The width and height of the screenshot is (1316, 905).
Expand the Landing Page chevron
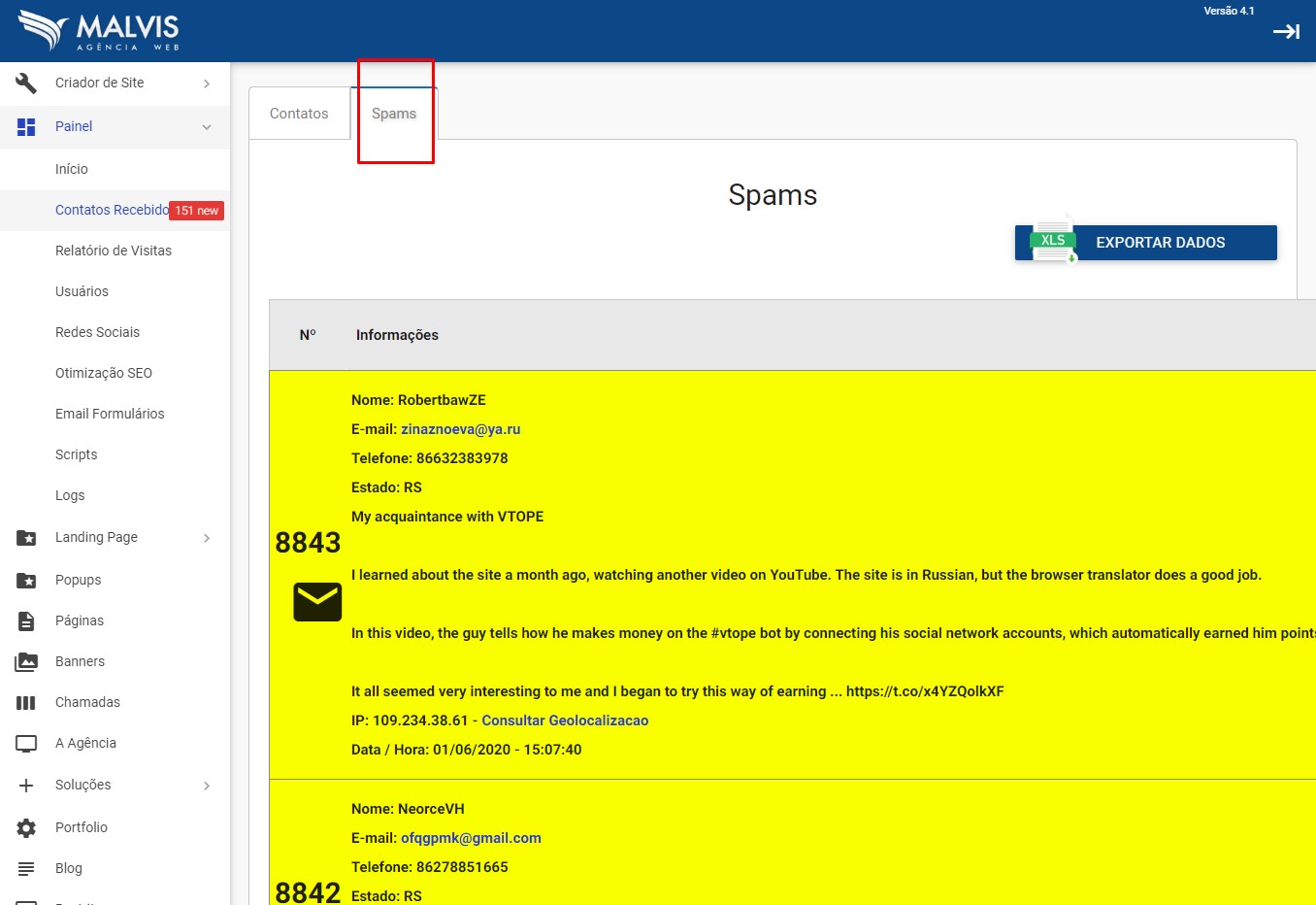point(207,538)
